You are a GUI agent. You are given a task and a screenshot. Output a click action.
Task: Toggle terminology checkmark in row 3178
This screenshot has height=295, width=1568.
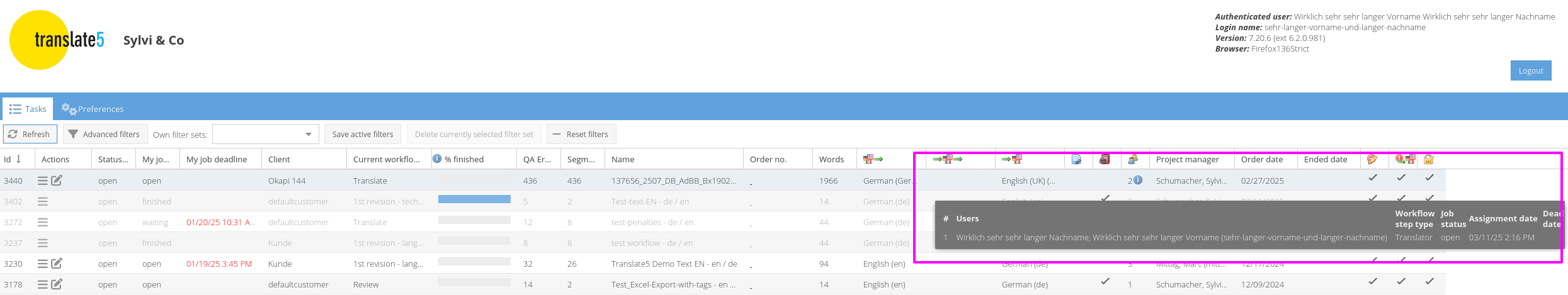[1105, 281]
